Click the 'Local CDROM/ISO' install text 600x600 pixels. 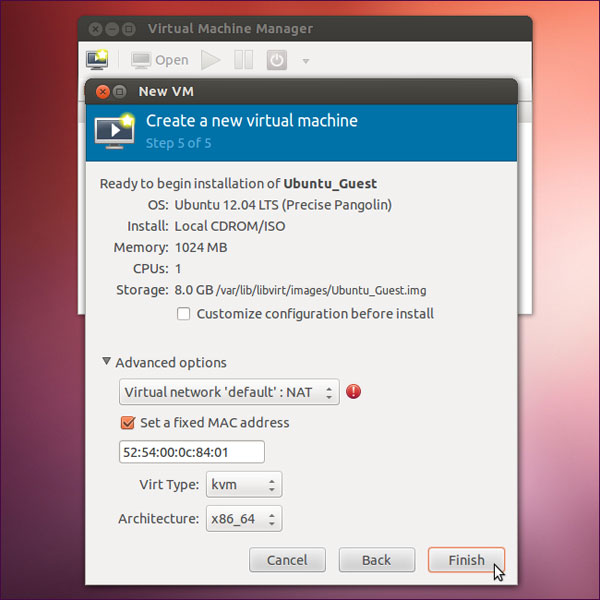click(230, 226)
